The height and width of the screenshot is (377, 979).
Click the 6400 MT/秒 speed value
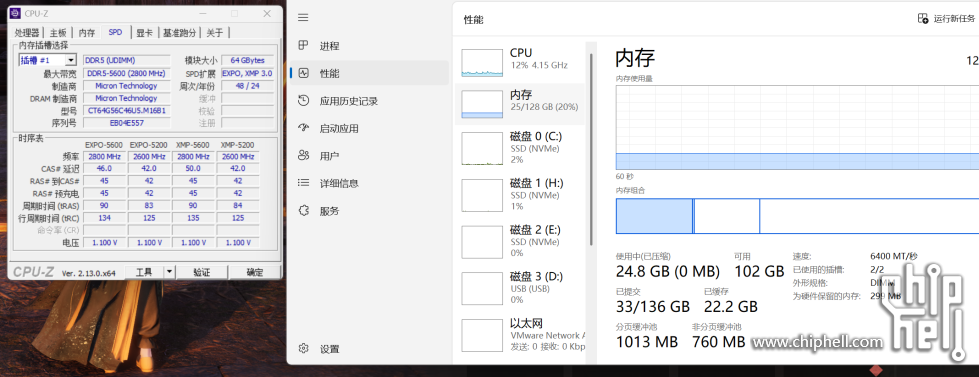tap(894, 256)
